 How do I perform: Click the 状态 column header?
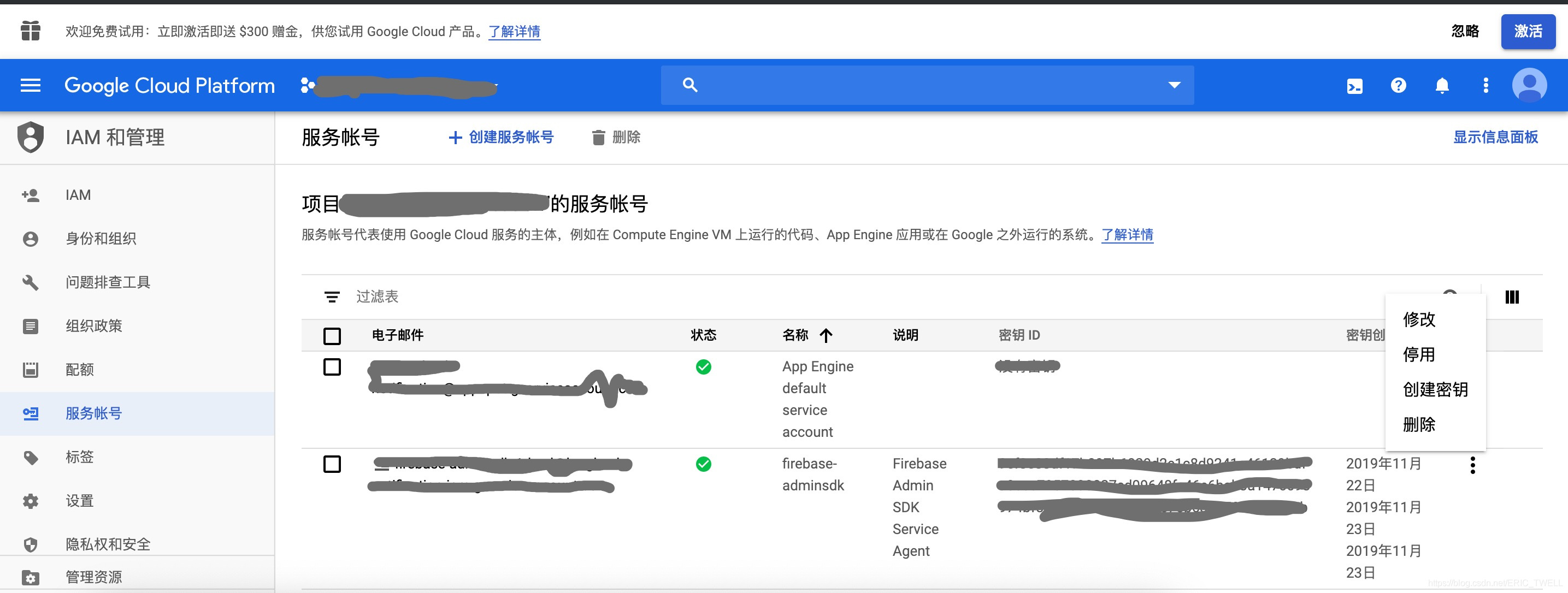click(x=703, y=335)
